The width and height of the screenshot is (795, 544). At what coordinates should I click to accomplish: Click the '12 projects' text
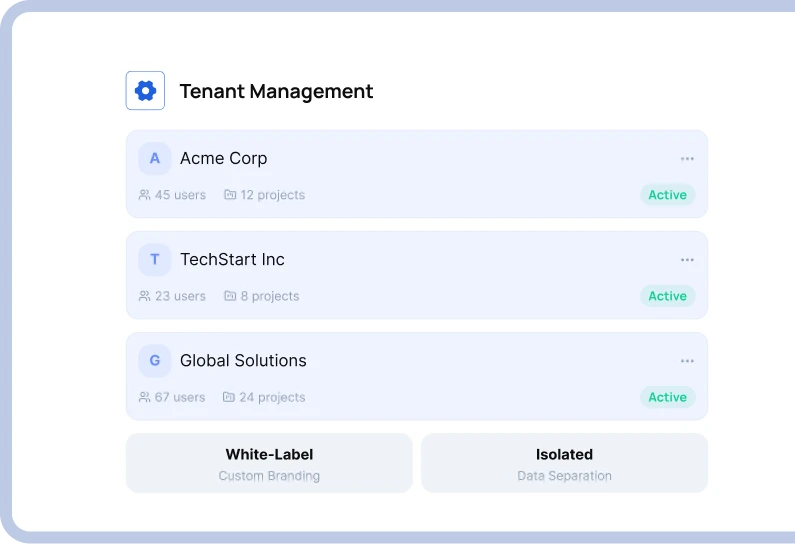273,195
